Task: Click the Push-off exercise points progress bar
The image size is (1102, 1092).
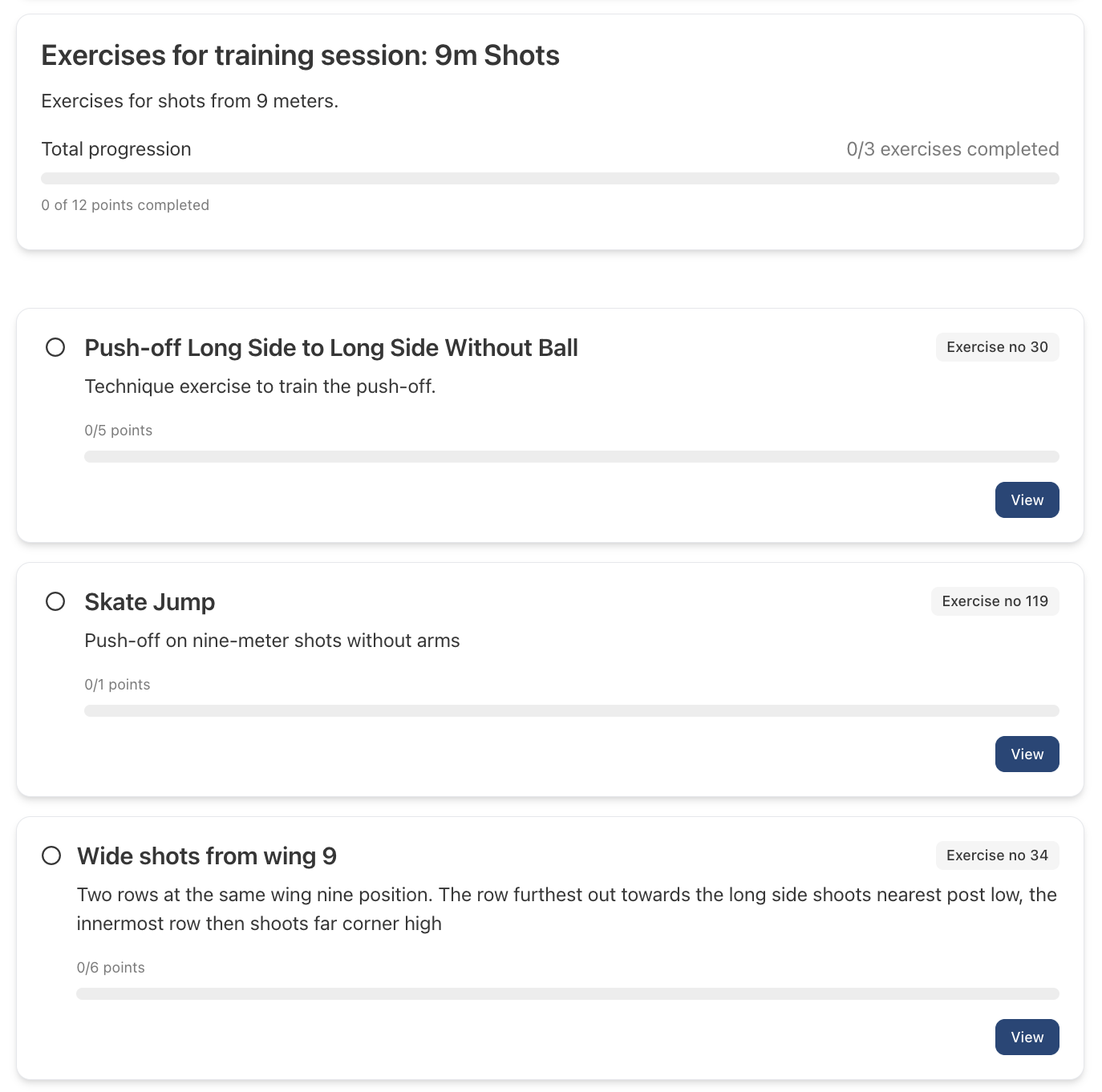Action: pyautogui.click(x=571, y=456)
